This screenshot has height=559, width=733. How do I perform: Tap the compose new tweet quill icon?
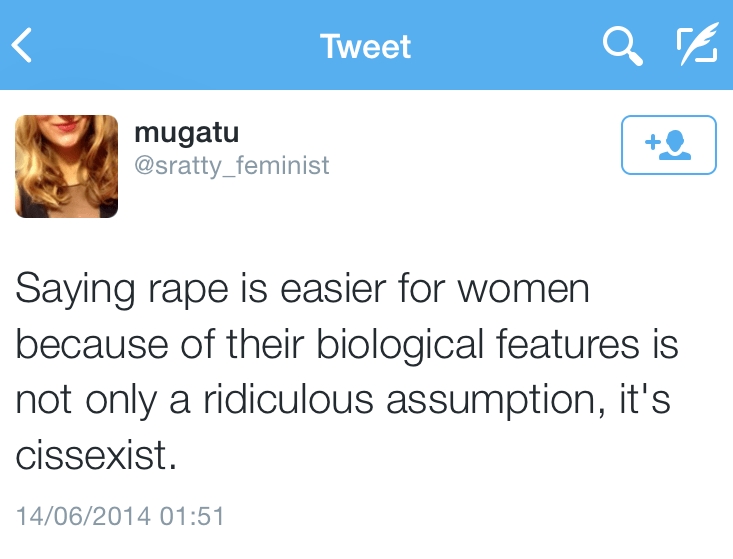(696, 46)
